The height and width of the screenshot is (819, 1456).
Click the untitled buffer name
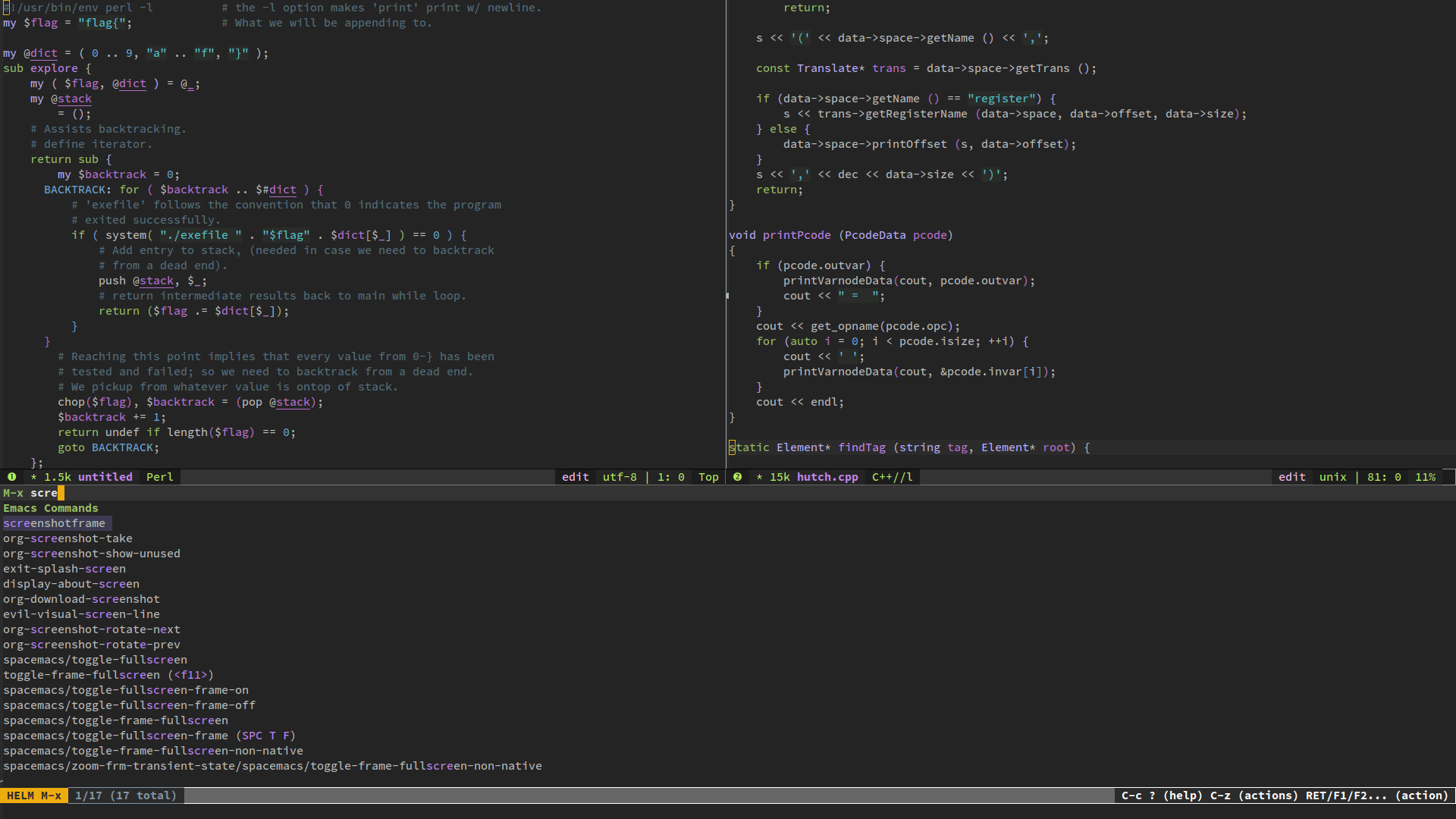(105, 477)
